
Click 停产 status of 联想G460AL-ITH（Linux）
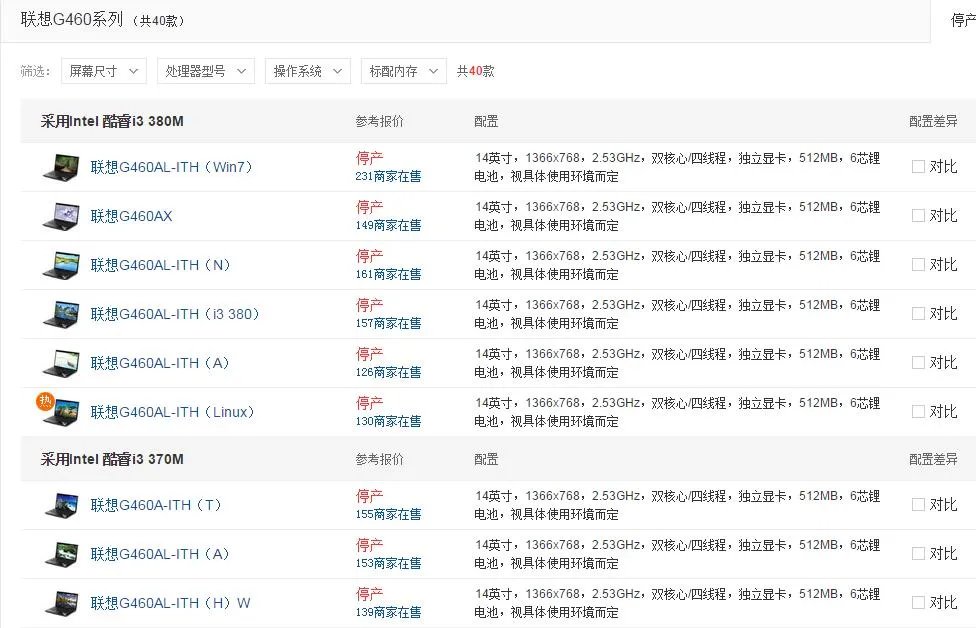[369, 403]
